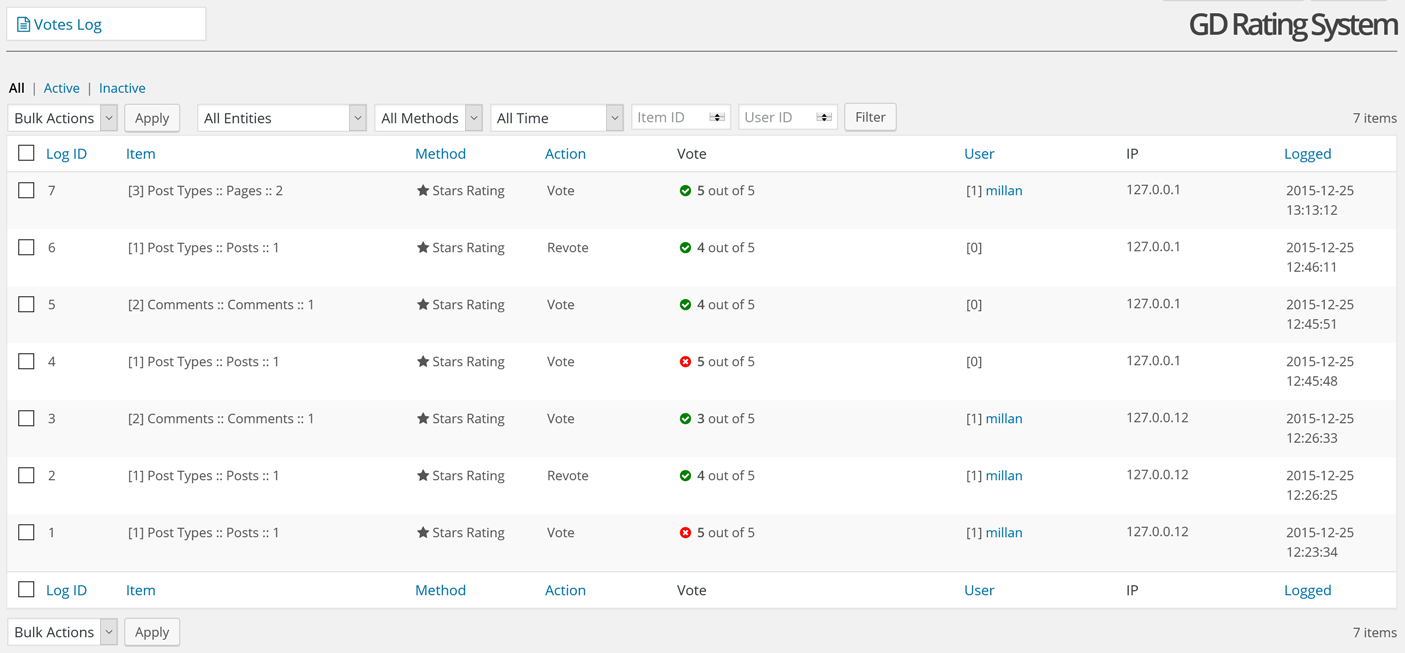Expand the All Entities dropdown

(282, 118)
